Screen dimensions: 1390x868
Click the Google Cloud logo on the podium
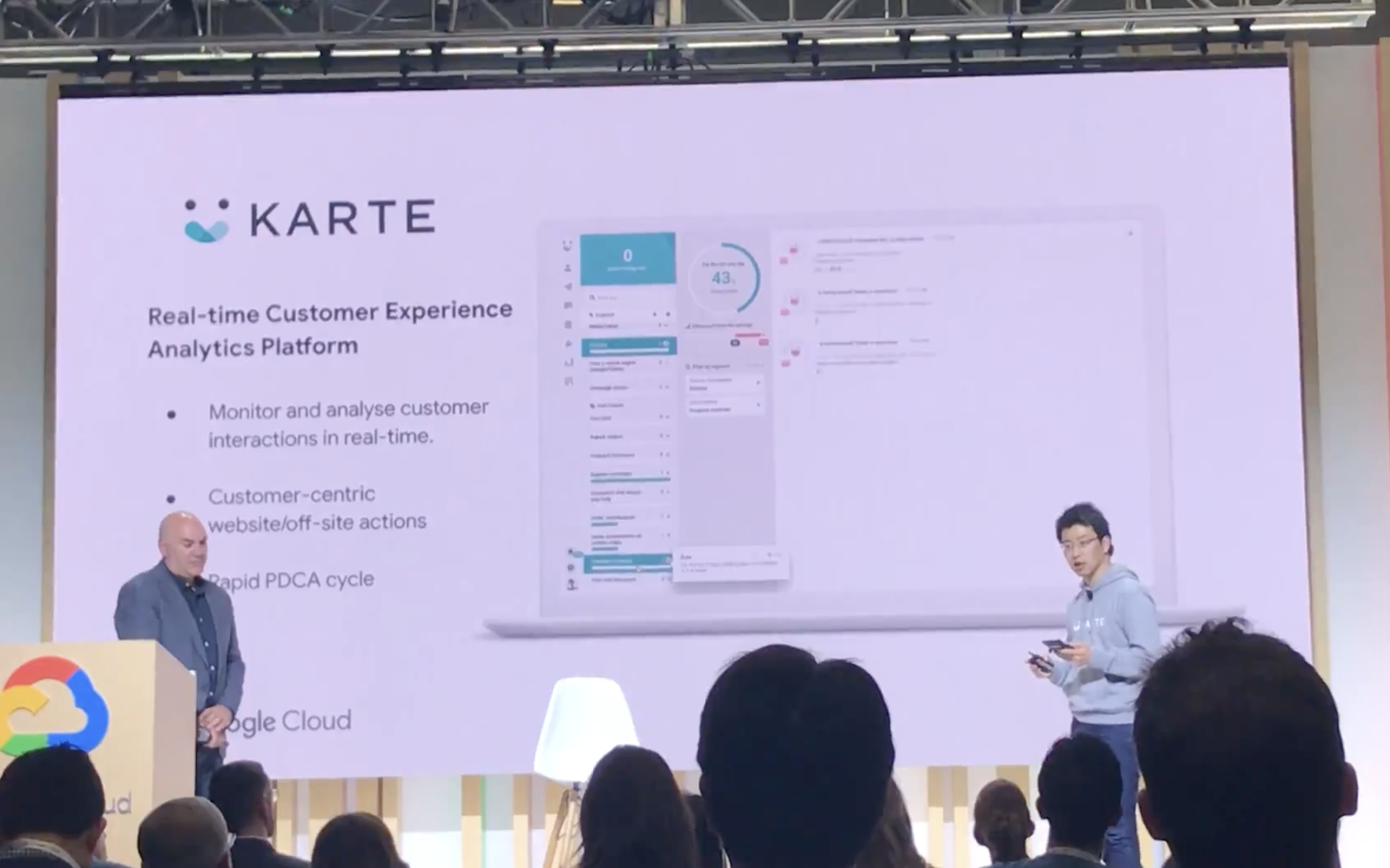(x=52, y=707)
